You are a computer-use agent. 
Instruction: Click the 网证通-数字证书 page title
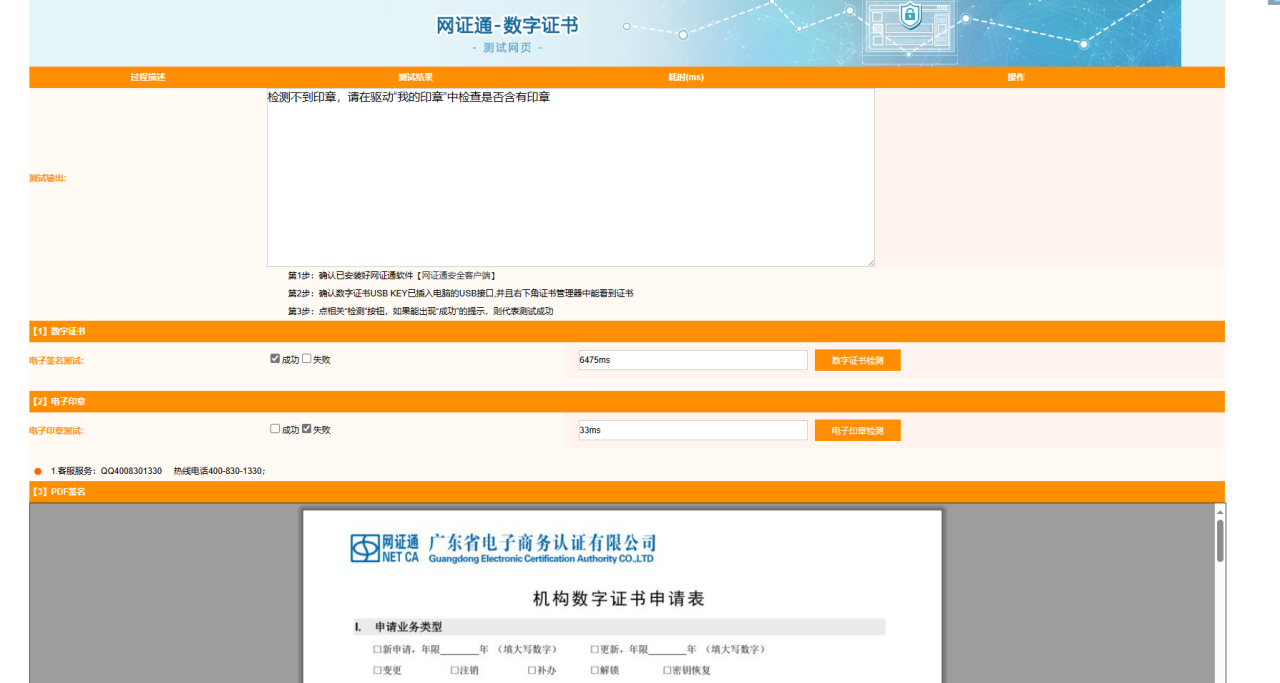click(x=507, y=26)
